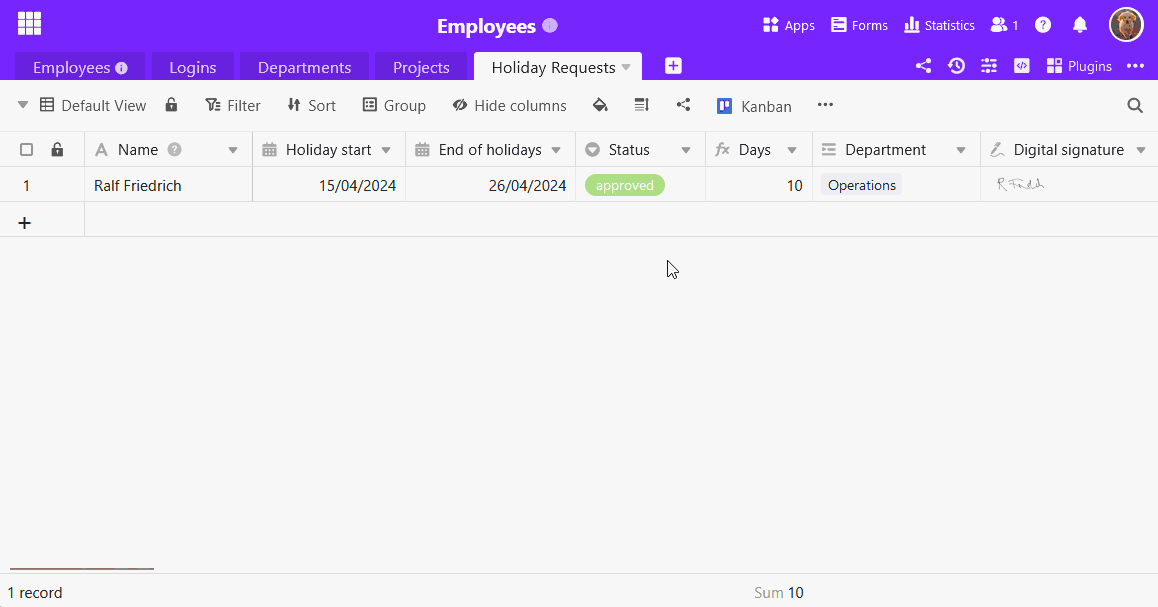Open the script code editor icon

(1021, 66)
